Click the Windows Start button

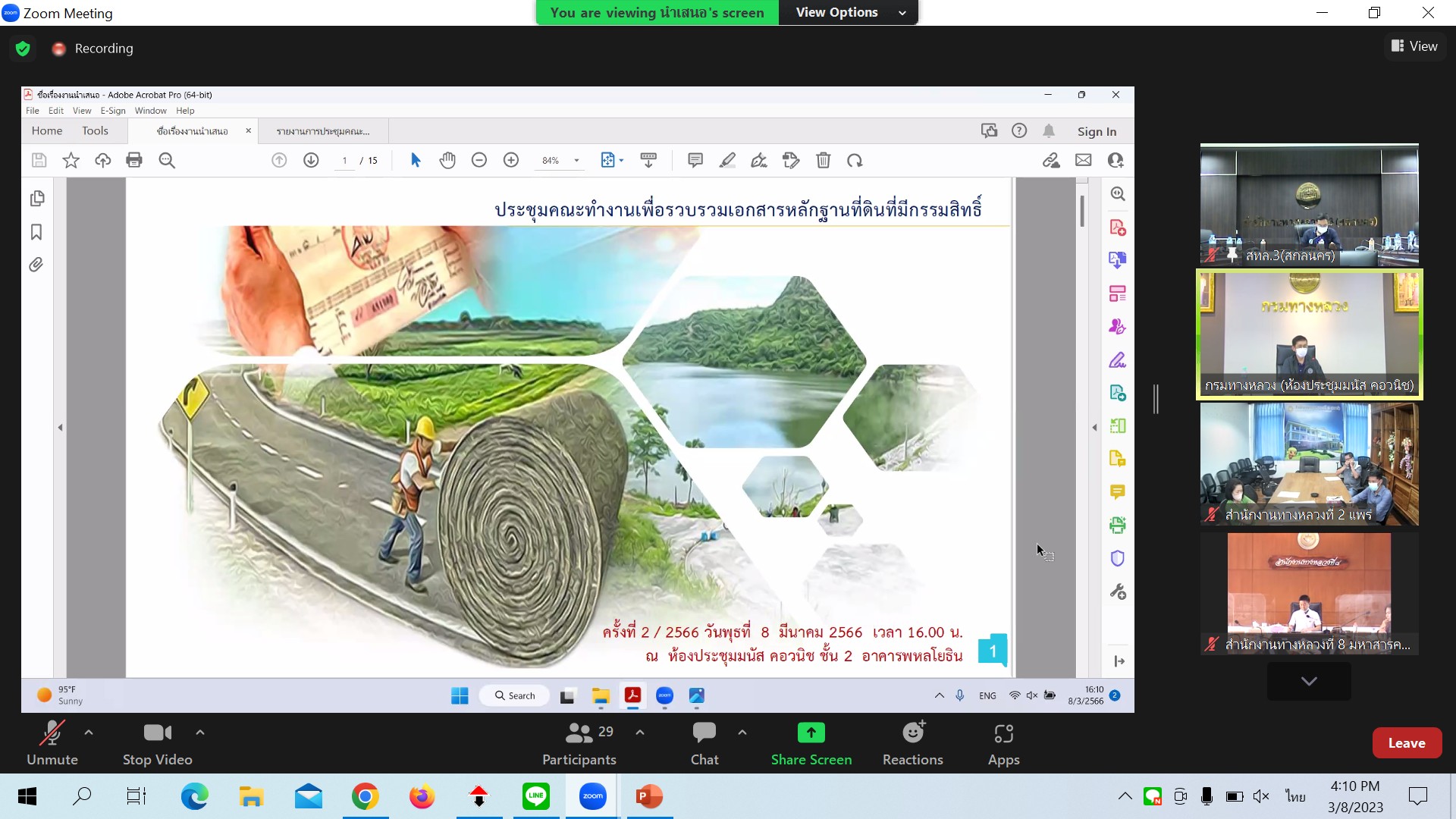click(27, 796)
